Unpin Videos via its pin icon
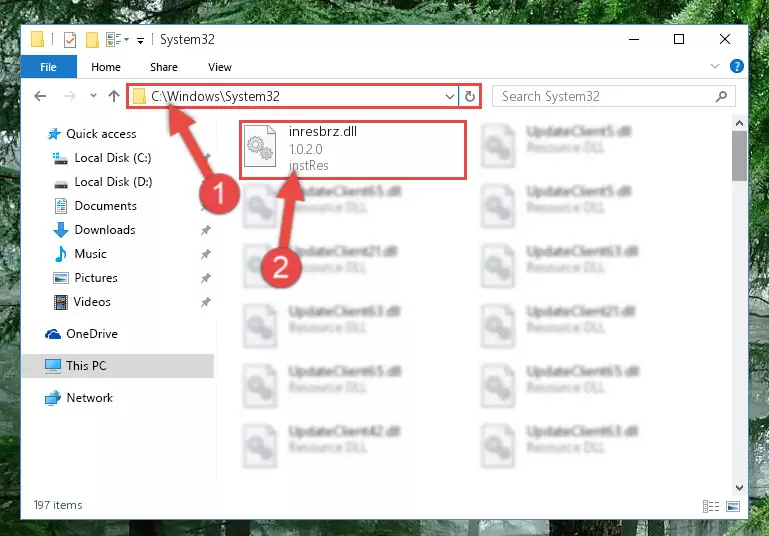769x536 pixels. (205, 302)
